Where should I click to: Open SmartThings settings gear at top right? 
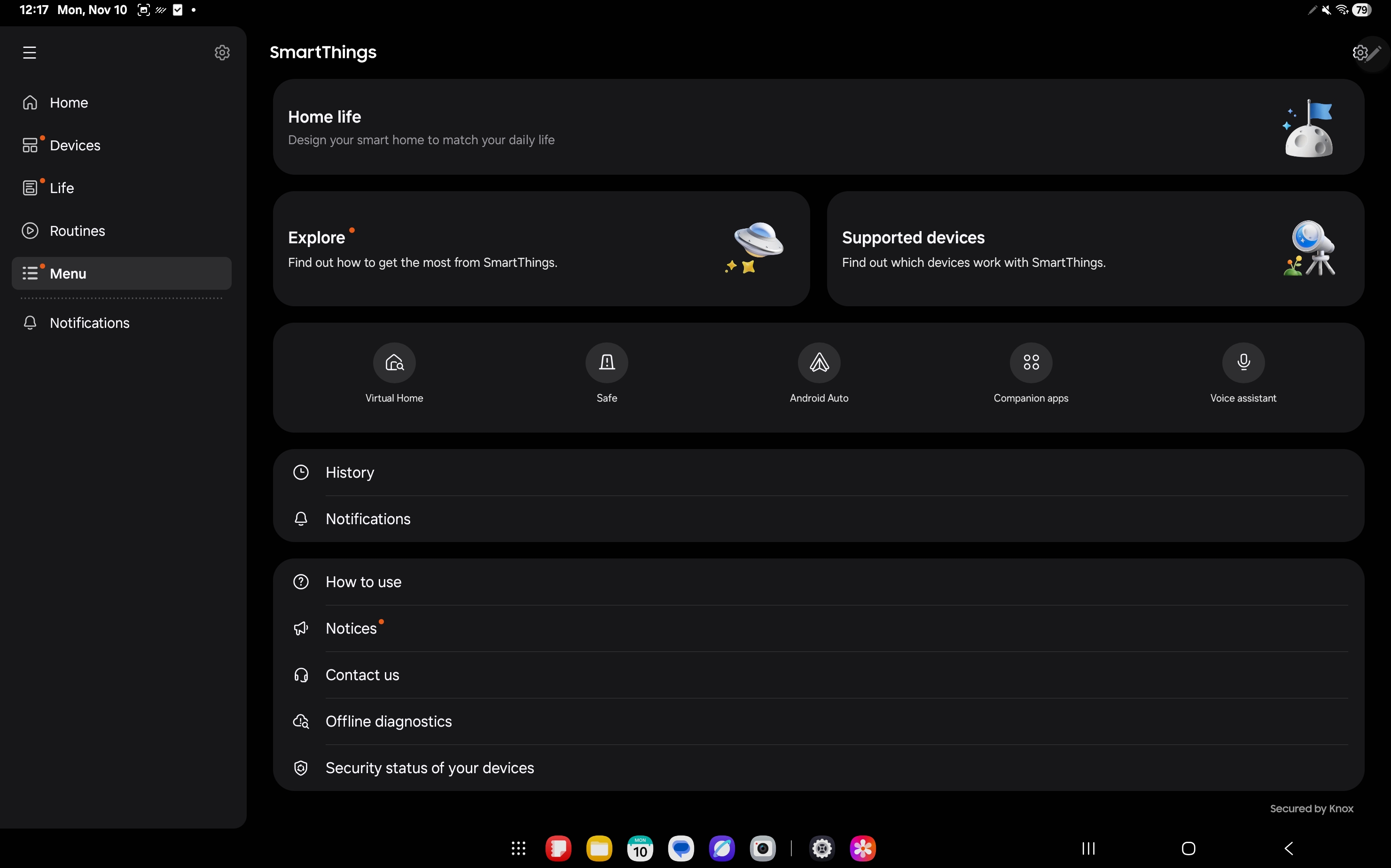[1359, 53]
